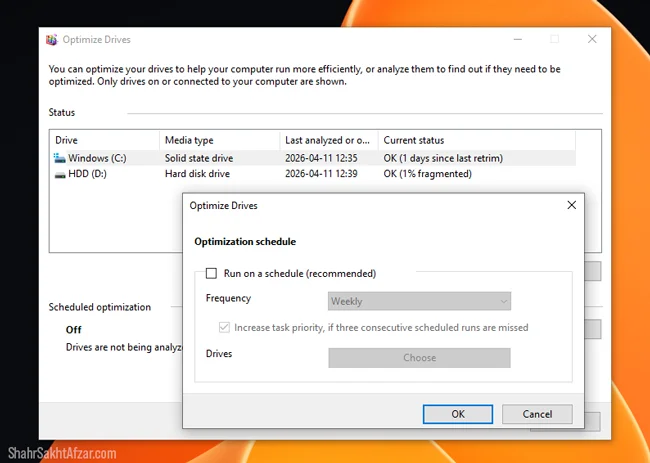Click Solid state drive cell
Screen dimensions: 650x463
coord(199,158)
